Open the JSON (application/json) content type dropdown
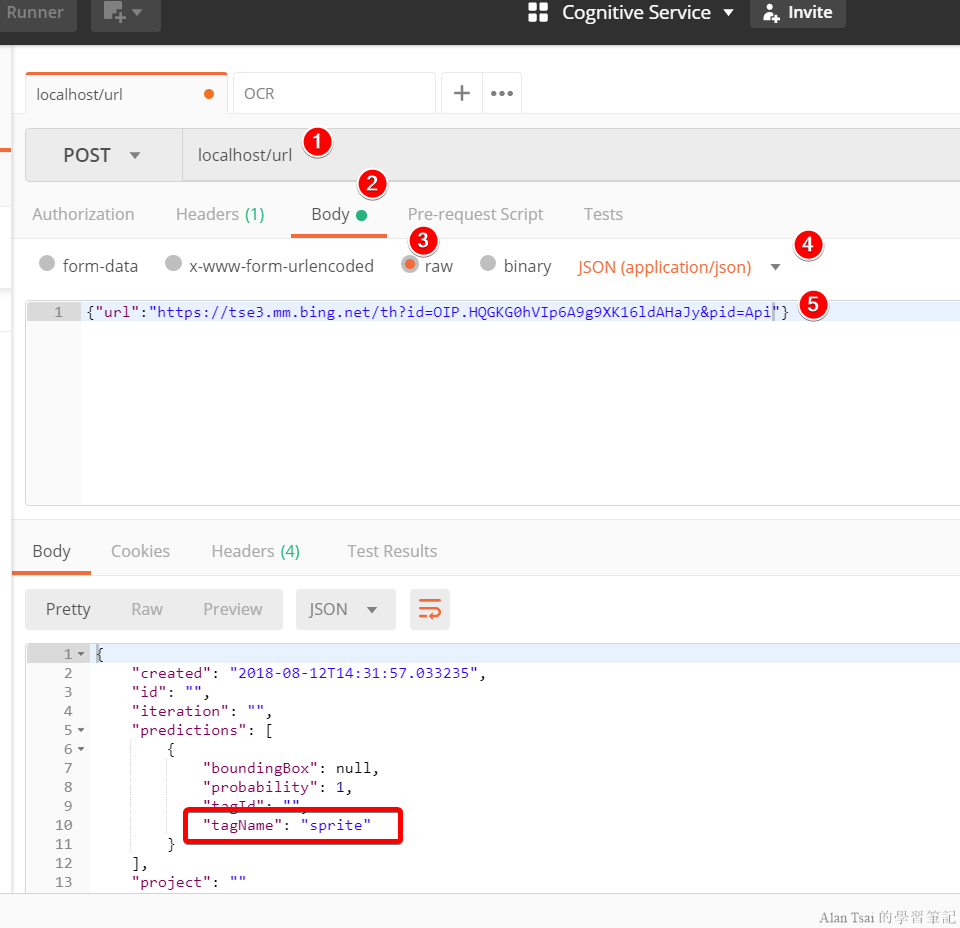960x928 pixels. tap(679, 268)
